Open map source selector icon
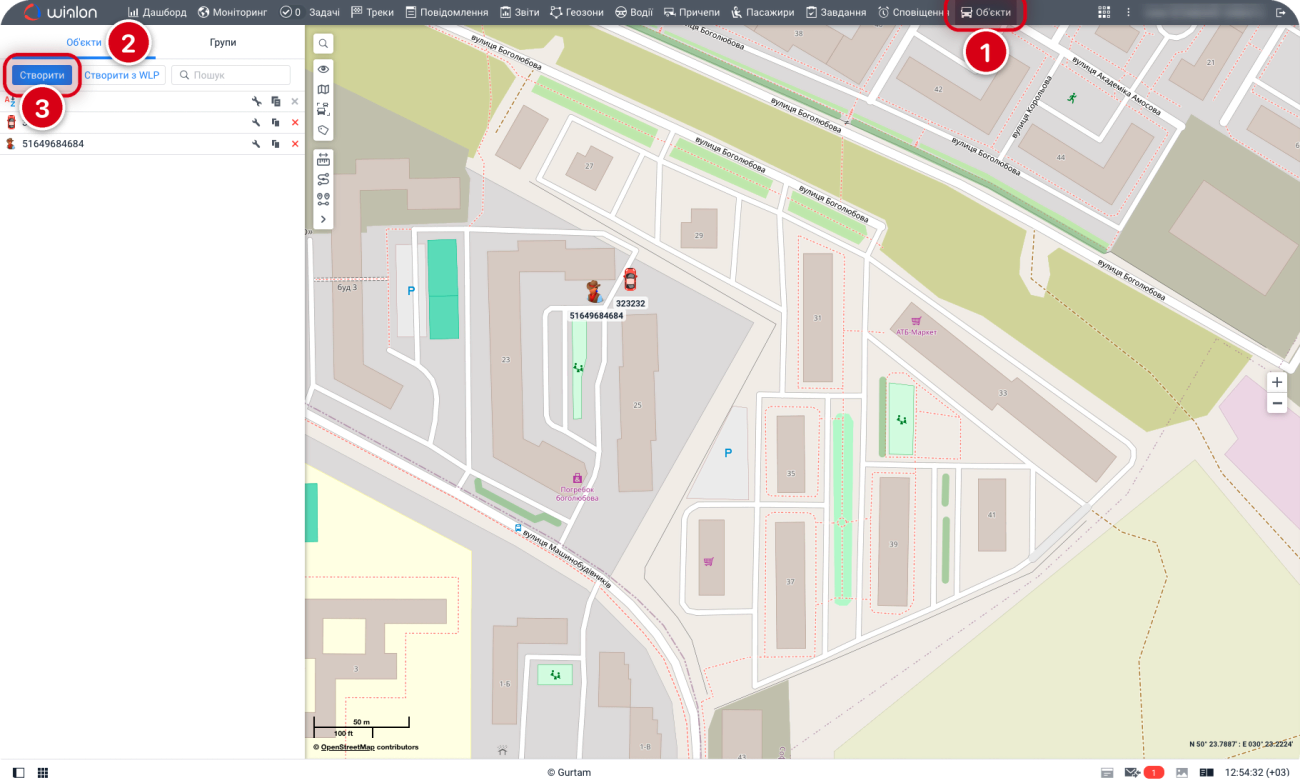This screenshot has height=783, width=1300. pos(323,89)
